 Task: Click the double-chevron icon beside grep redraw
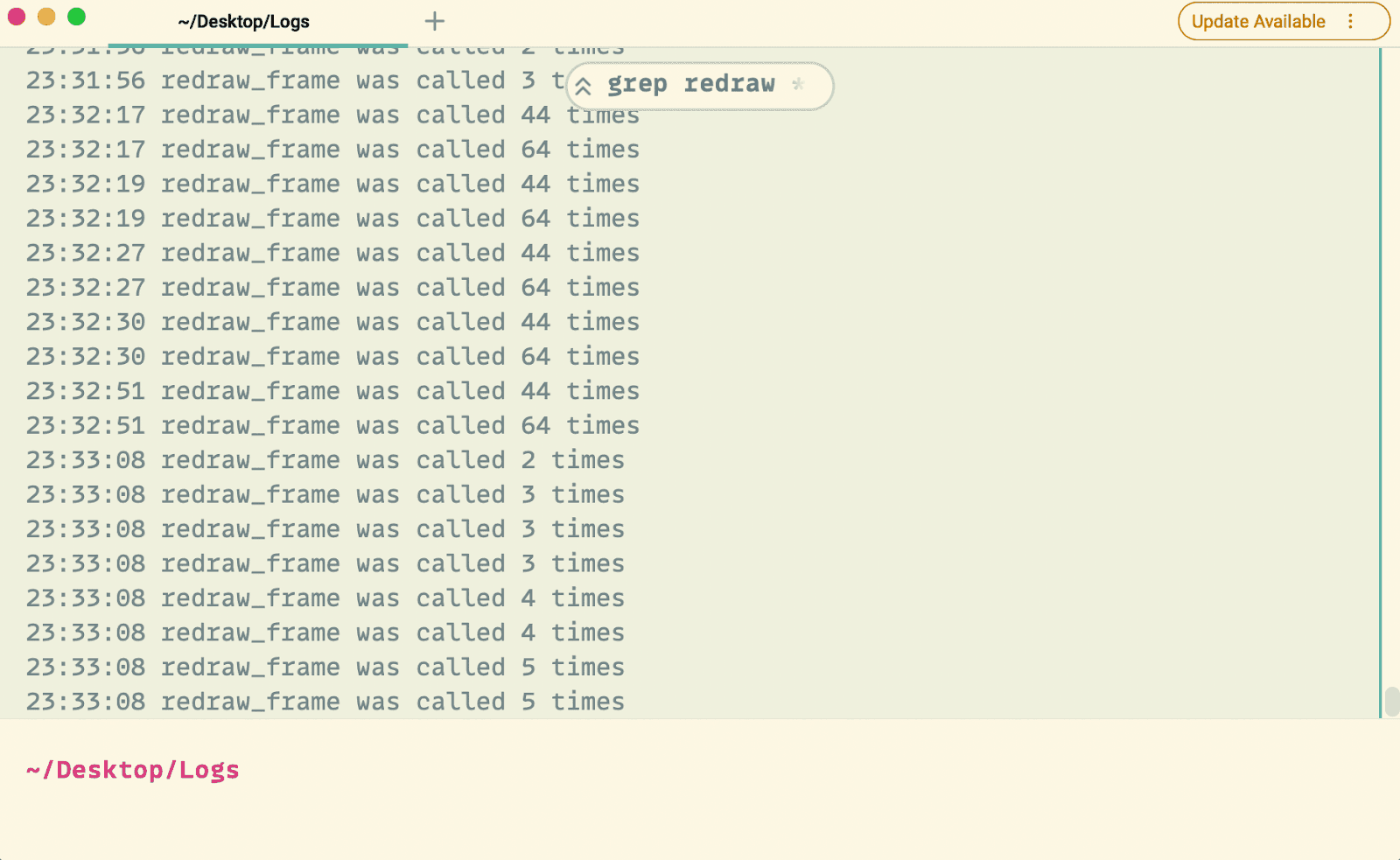(584, 86)
